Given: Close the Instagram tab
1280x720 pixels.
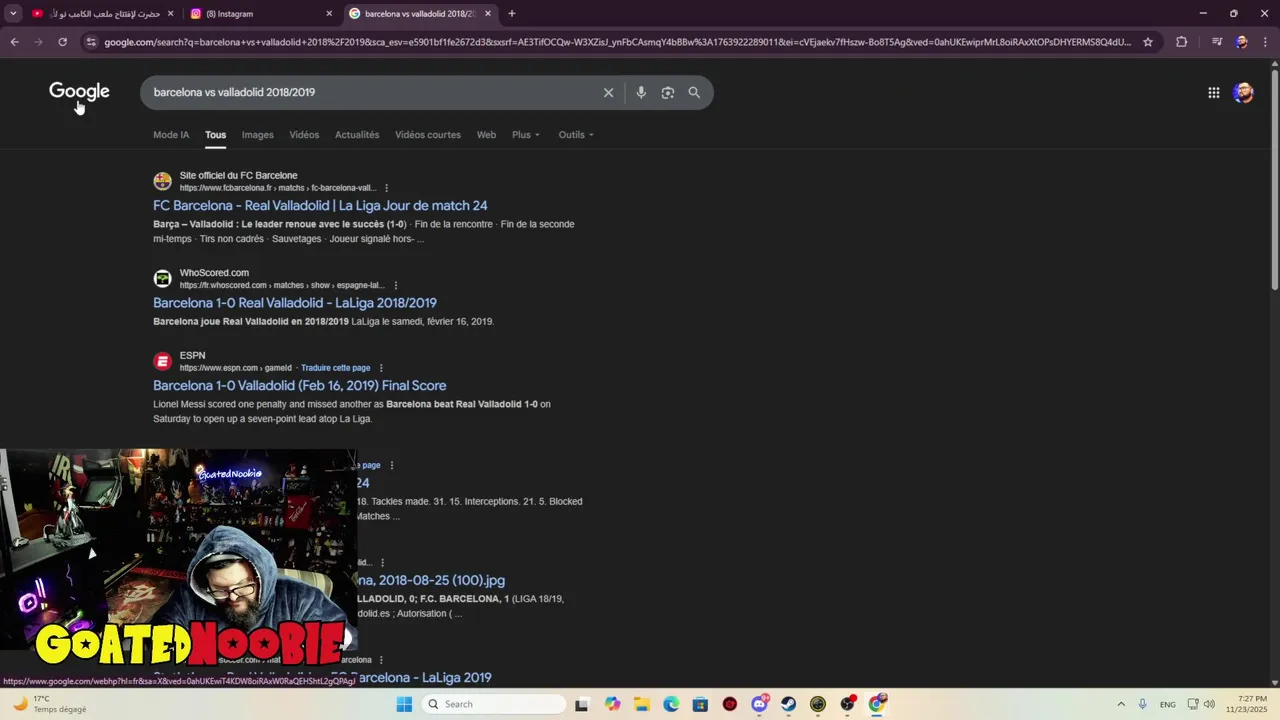Looking at the screenshot, I should click(x=329, y=14).
